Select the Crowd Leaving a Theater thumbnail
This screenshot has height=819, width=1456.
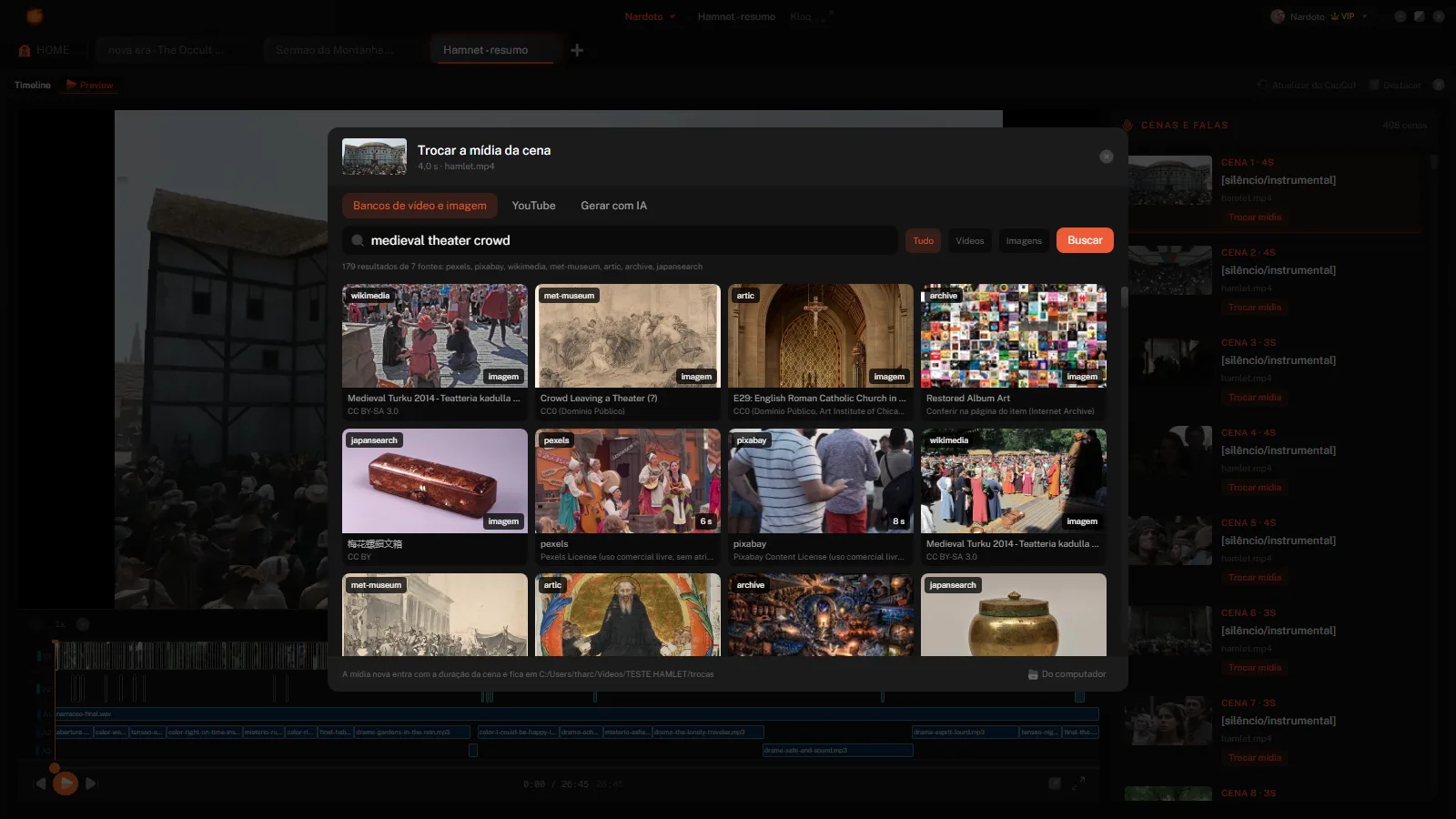pyautogui.click(x=628, y=336)
